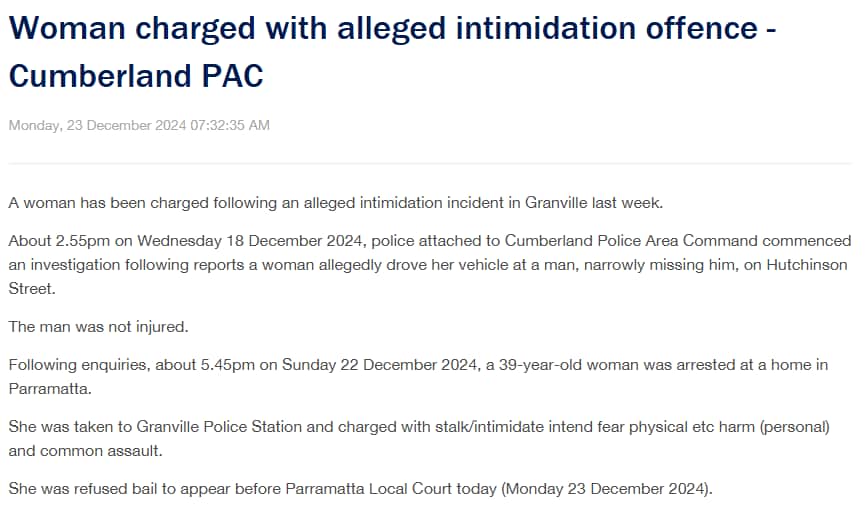Click the Monday 23 December 2024 timestamp
The height and width of the screenshot is (512, 866).
click(x=139, y=125)
